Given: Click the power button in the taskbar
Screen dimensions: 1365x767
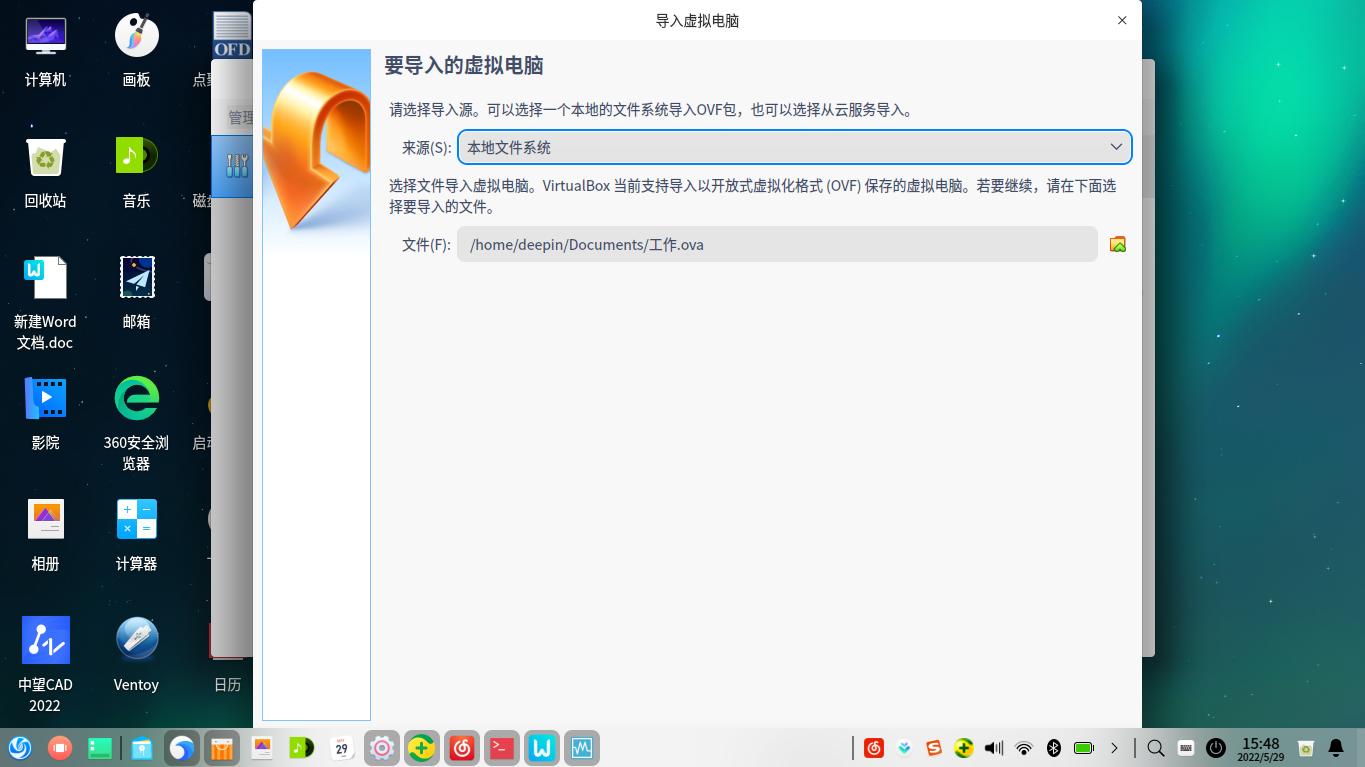Looking at the screenshot, I should click(1216, 747).
